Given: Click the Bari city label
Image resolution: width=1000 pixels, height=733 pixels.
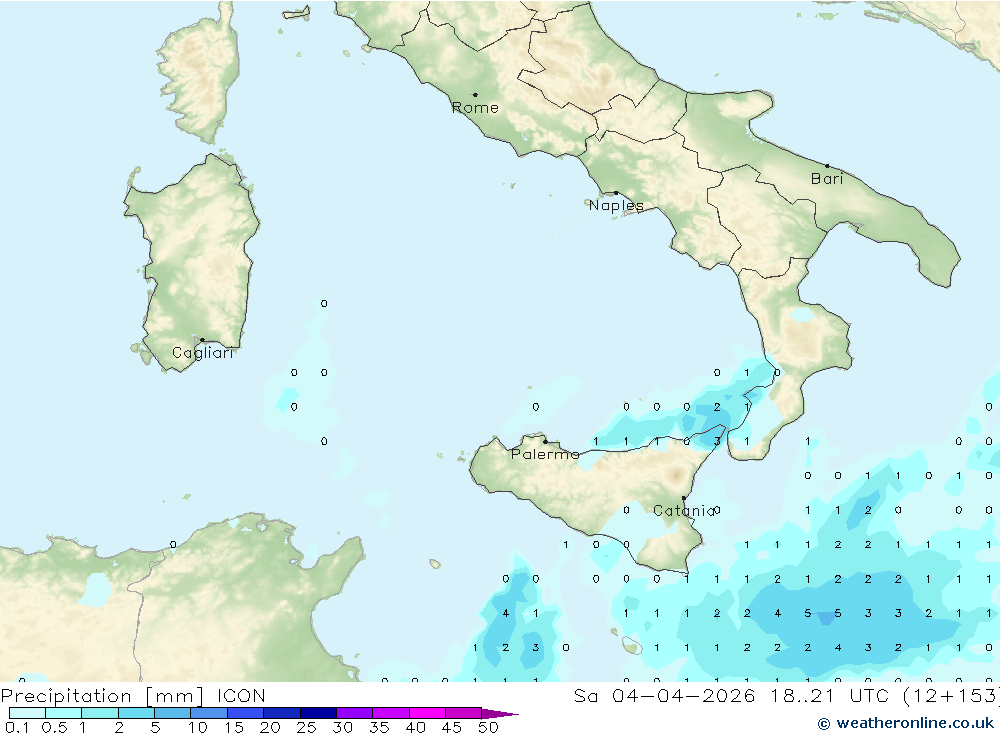Looking at the screenshot, I should coord(827,179).
